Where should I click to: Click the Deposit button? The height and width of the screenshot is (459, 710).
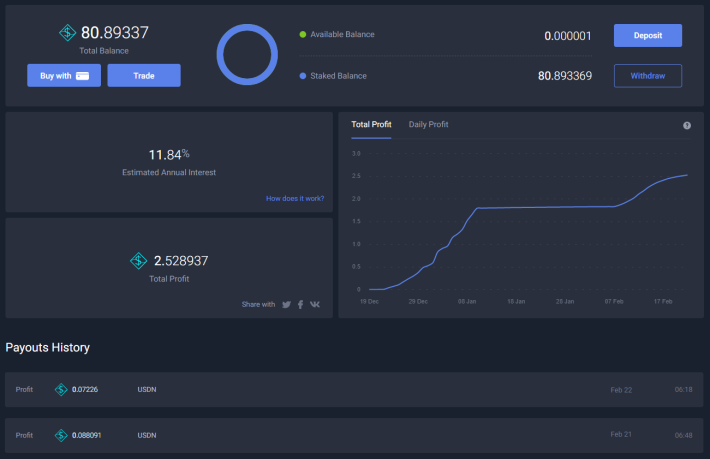(x=648, y=35)
